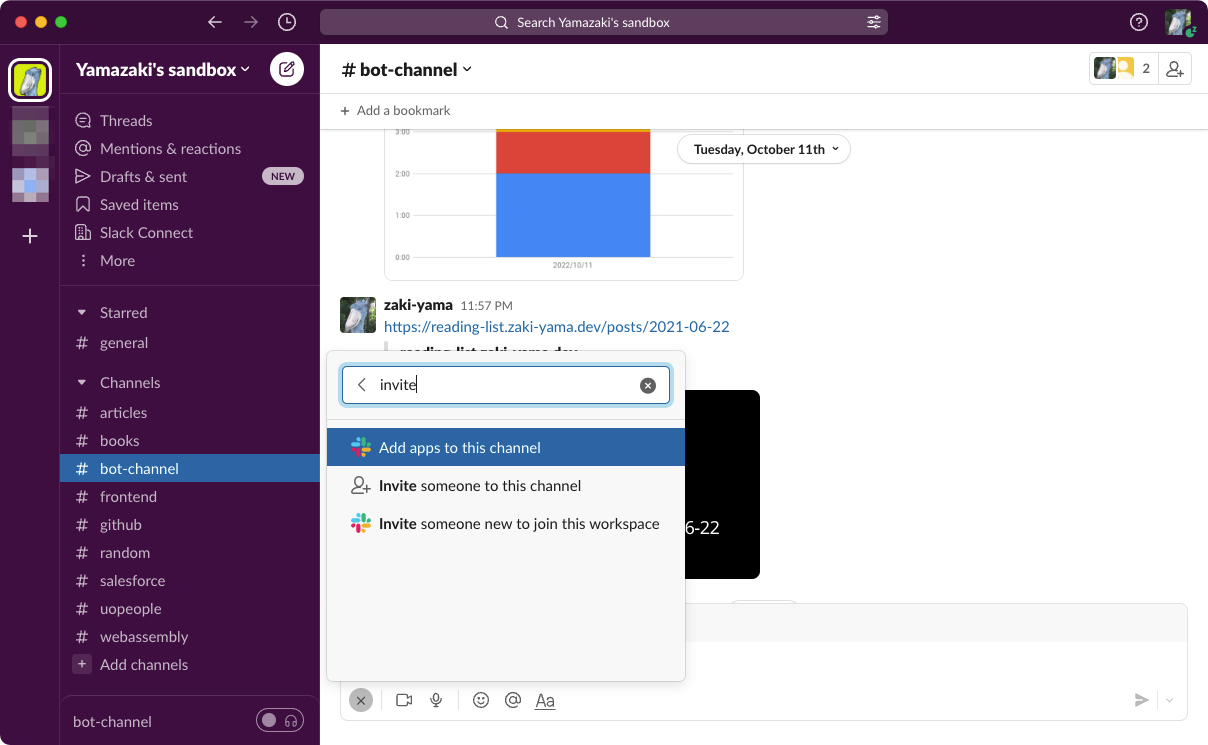Select Invite someone to this channel
Screen dimensions: 1208x745
pyautogui.click(x=506, y=485)
